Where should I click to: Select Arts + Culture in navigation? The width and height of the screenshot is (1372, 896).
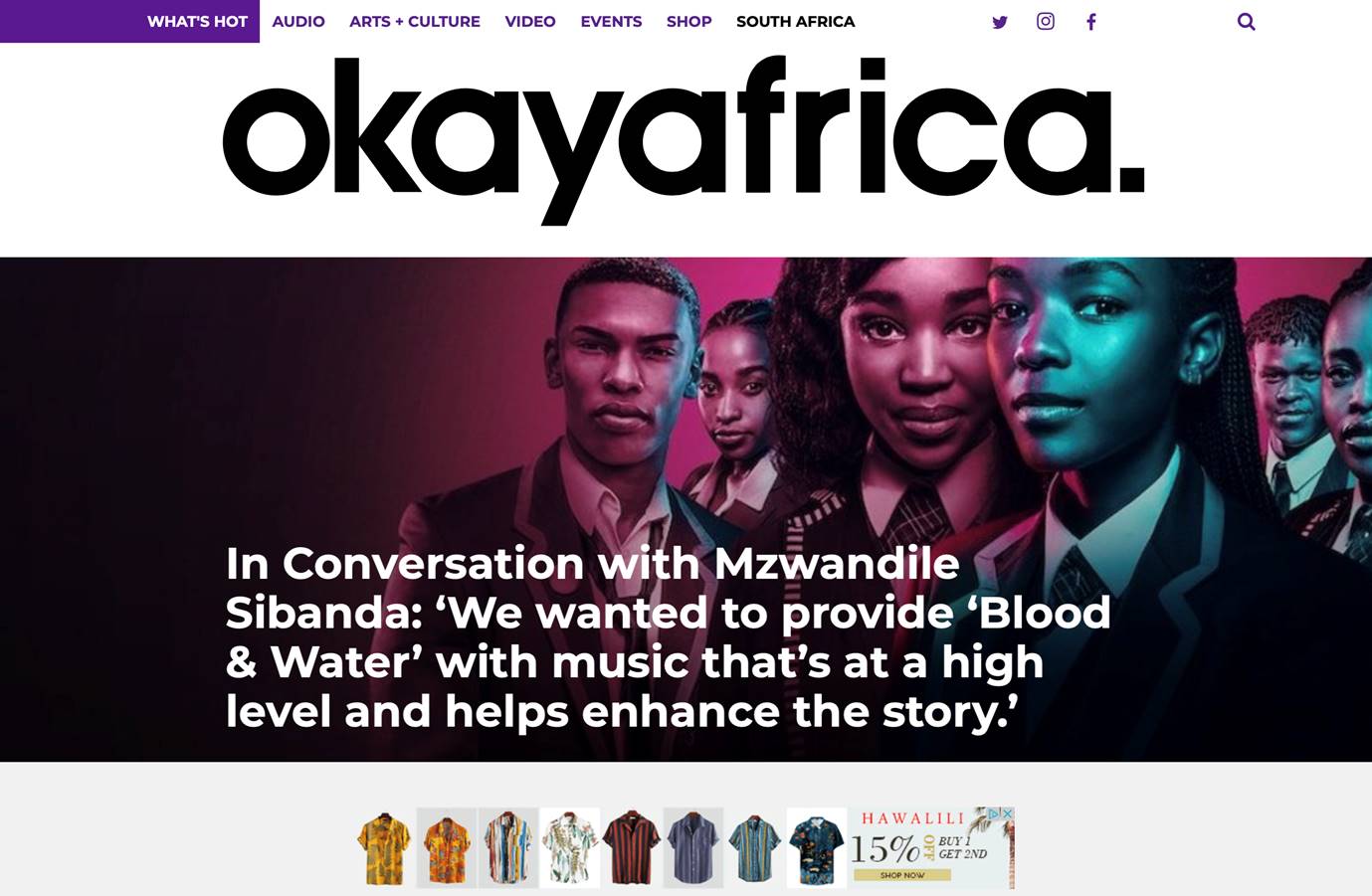pos(415,21)
